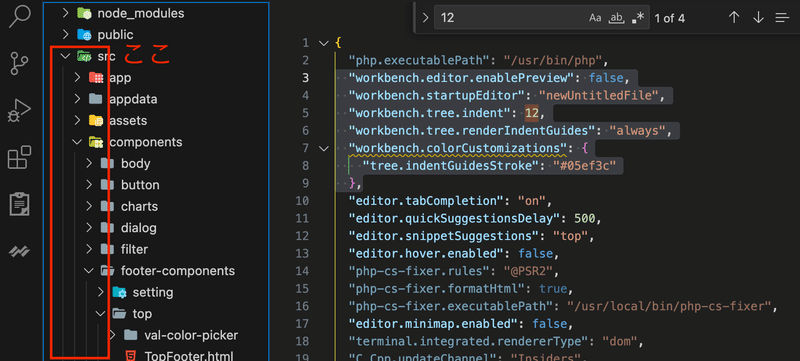Expand the dialog folder chevron
Viewport: 800px width, 361px height.
pyautogui.click(x=89, y=227)
